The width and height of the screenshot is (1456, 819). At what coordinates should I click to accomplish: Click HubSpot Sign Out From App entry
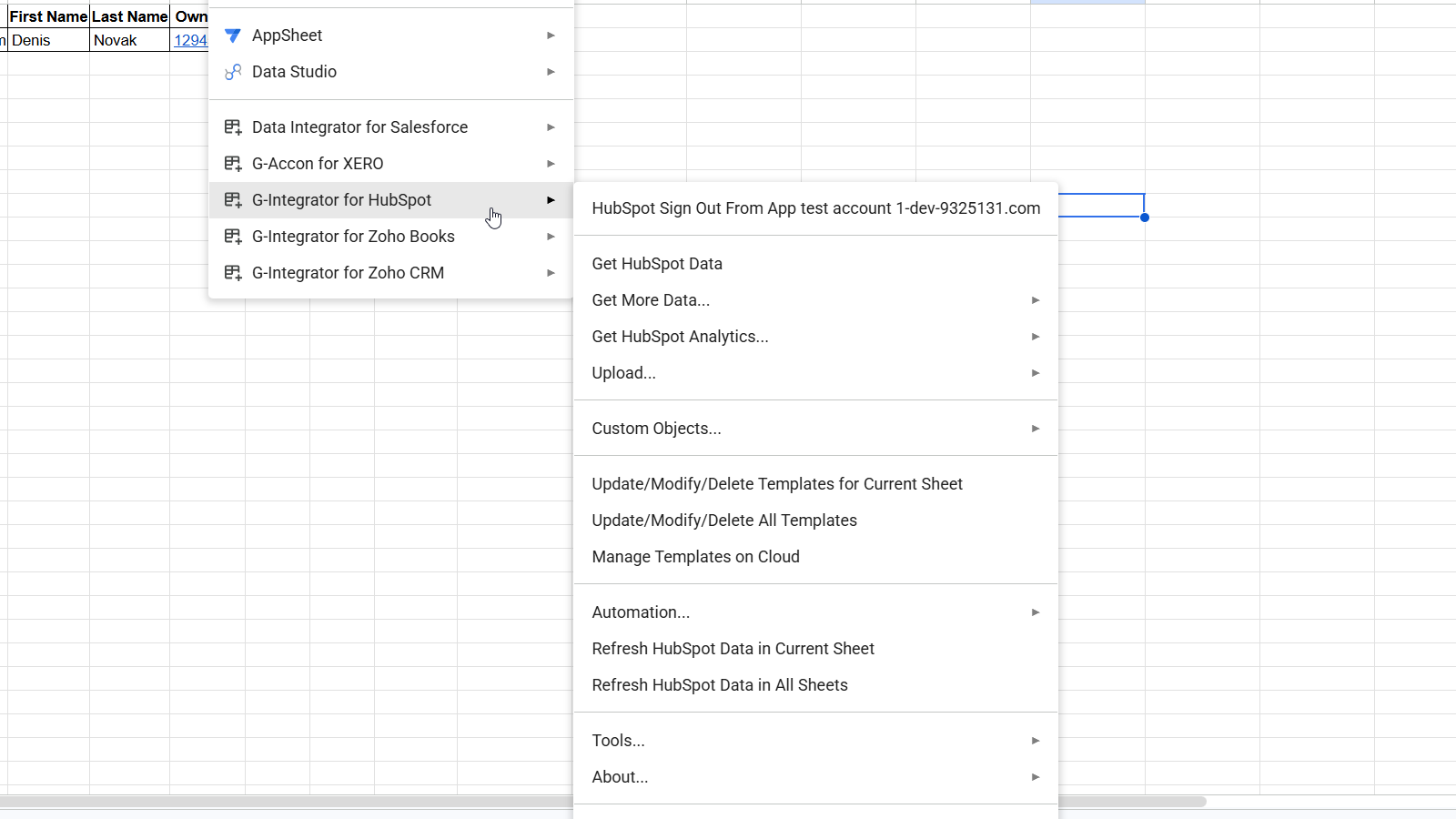[815, 208]
